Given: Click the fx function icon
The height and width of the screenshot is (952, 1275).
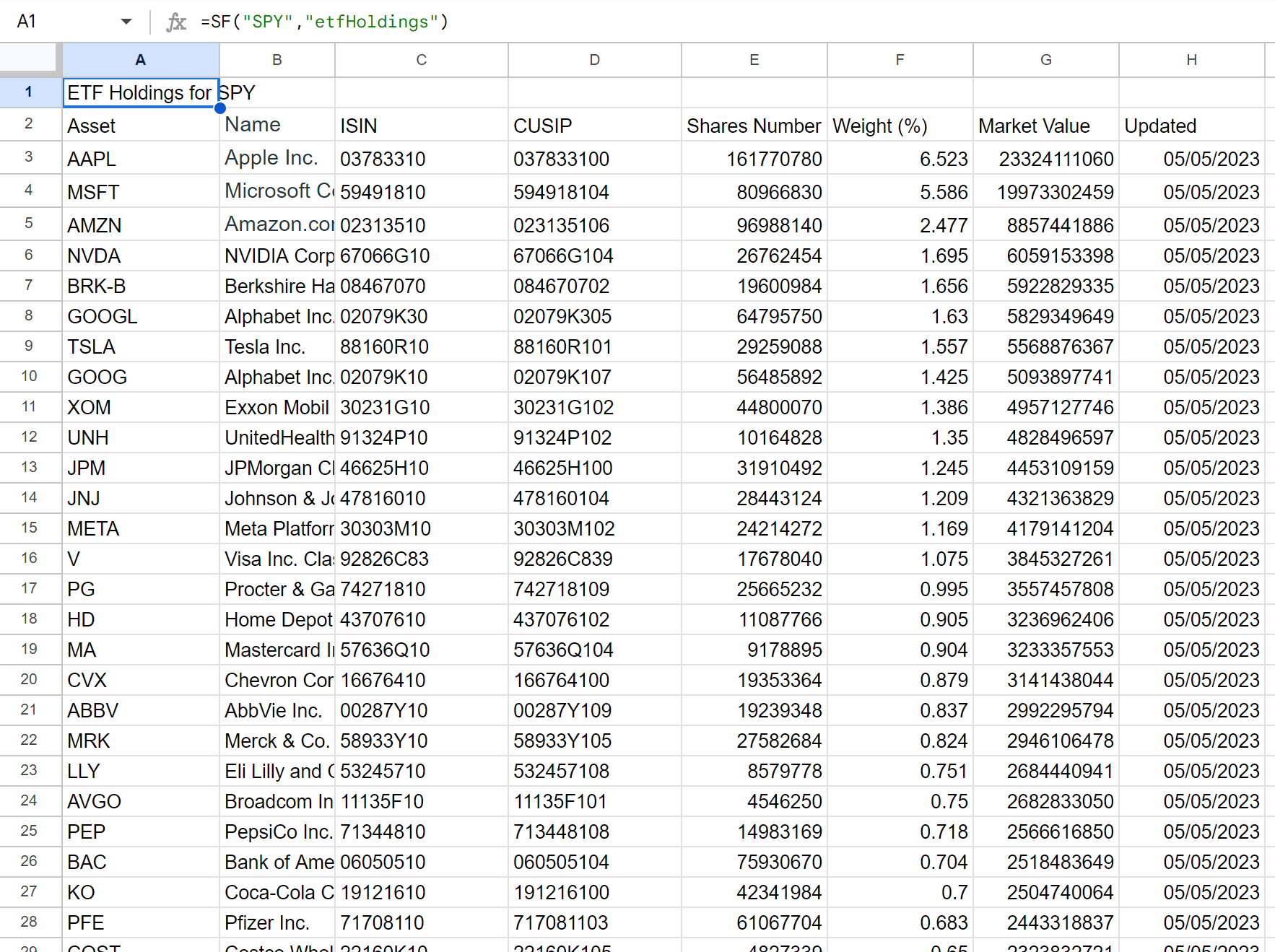Looking at the screenshot, I should (176, 22).
